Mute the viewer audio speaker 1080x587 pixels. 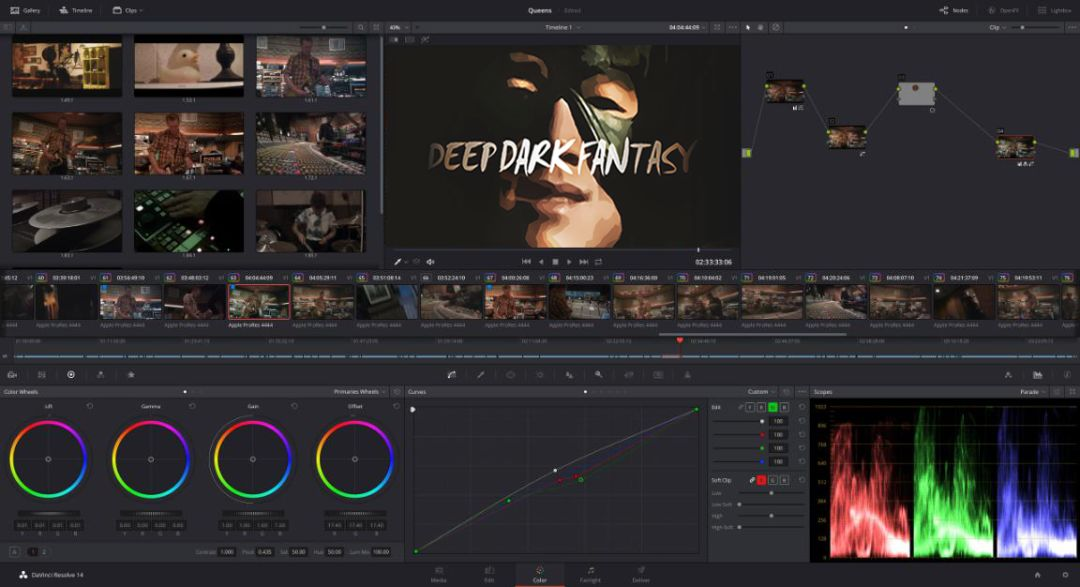(430, 262)
